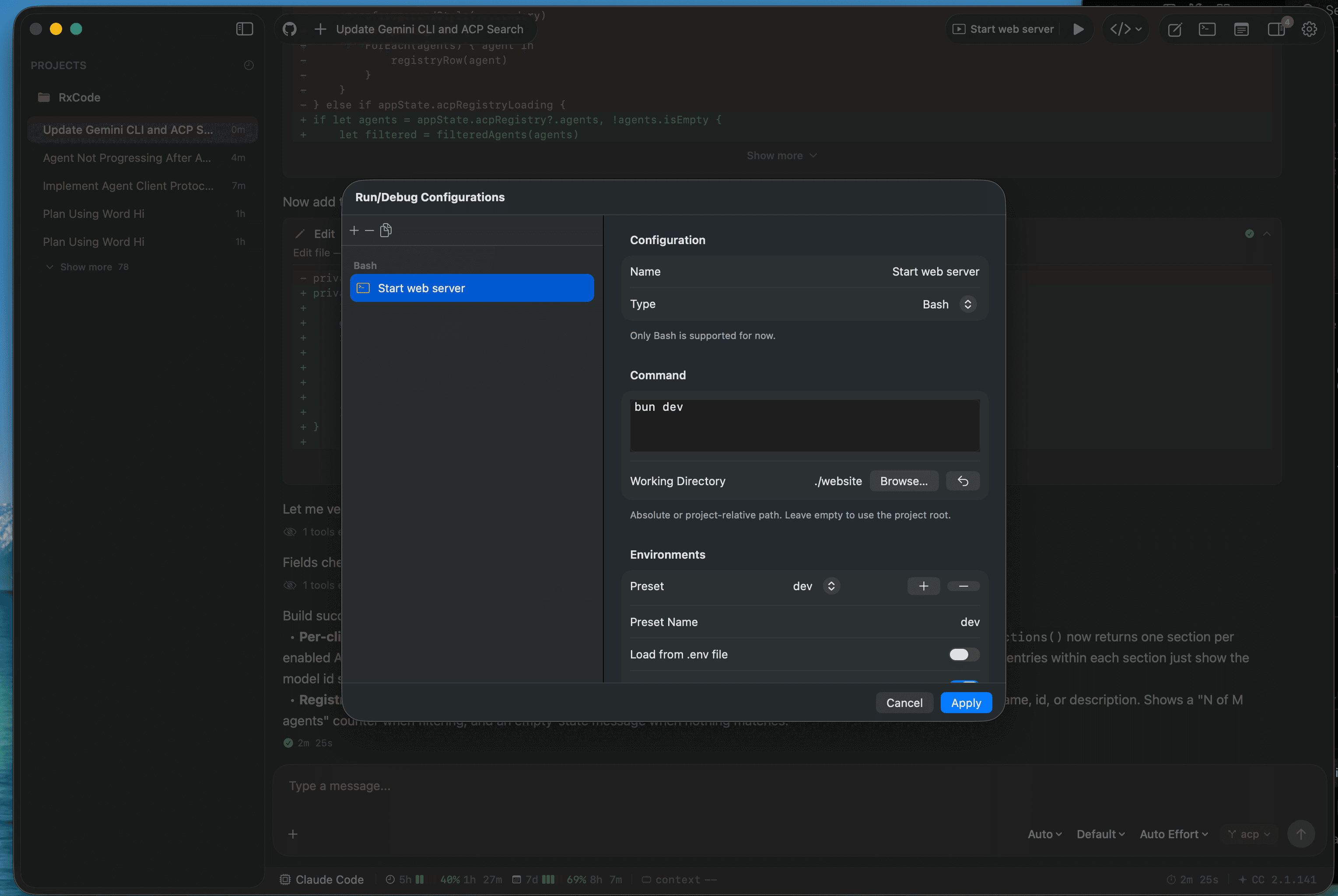Remove the selected run configuration
Viewport: 1338px width, 896px height.
(369, 230)
